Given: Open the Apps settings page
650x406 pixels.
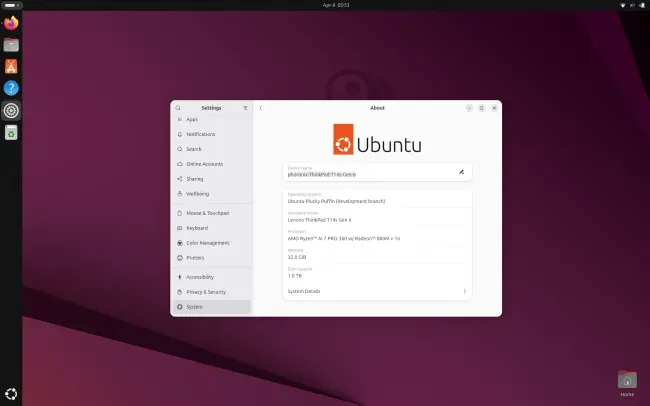Looking at the screenshot, I should coord(211,119).
